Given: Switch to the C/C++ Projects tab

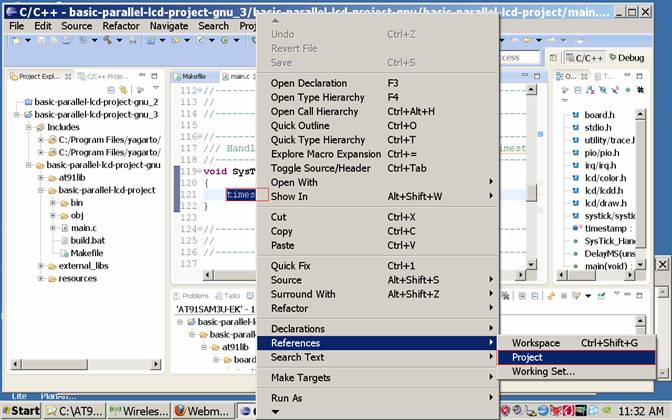Looking at the screenshot, I should click(103, 76).
